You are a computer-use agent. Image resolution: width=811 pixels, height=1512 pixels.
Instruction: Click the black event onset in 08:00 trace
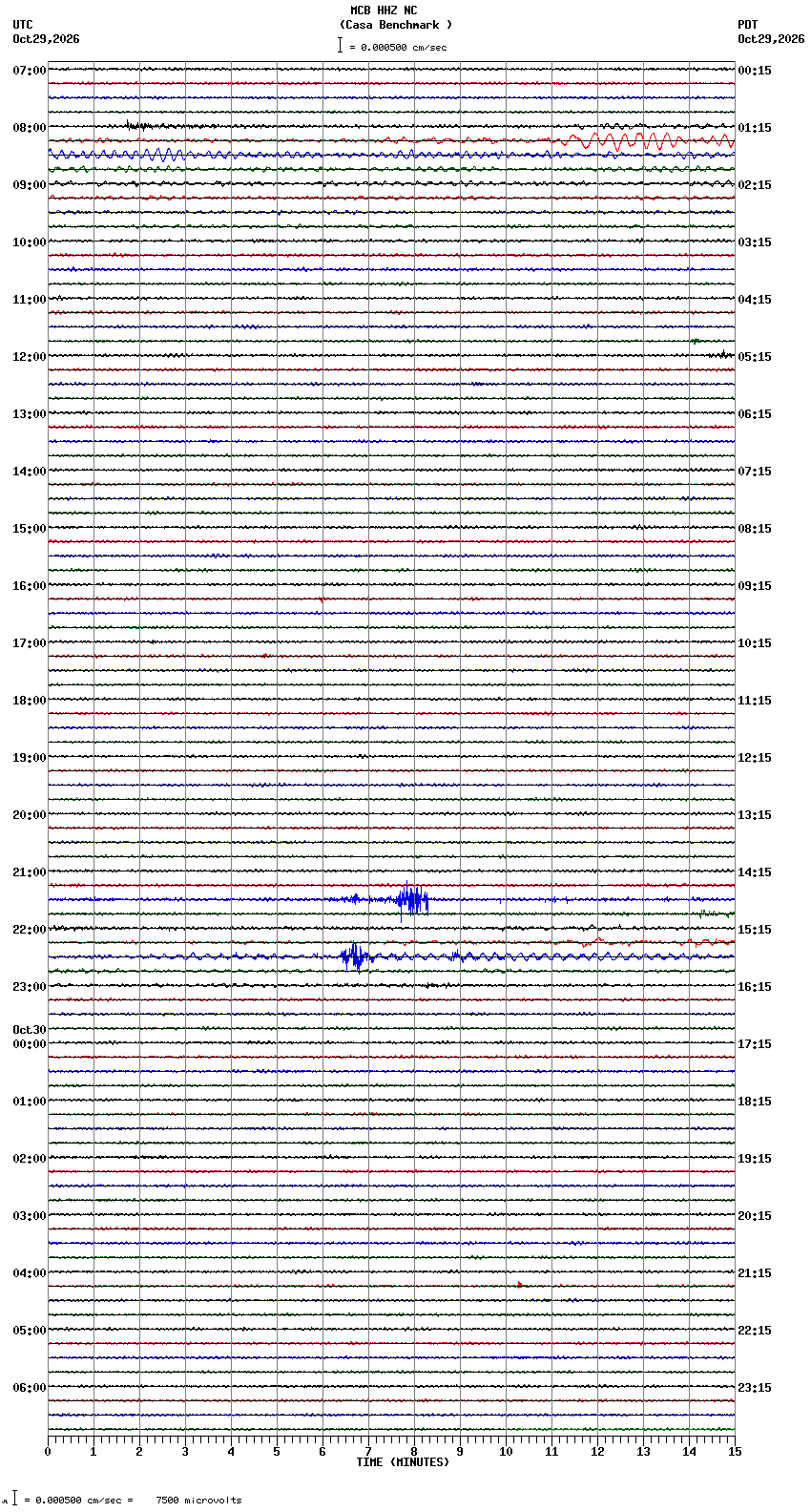point(136,125)
